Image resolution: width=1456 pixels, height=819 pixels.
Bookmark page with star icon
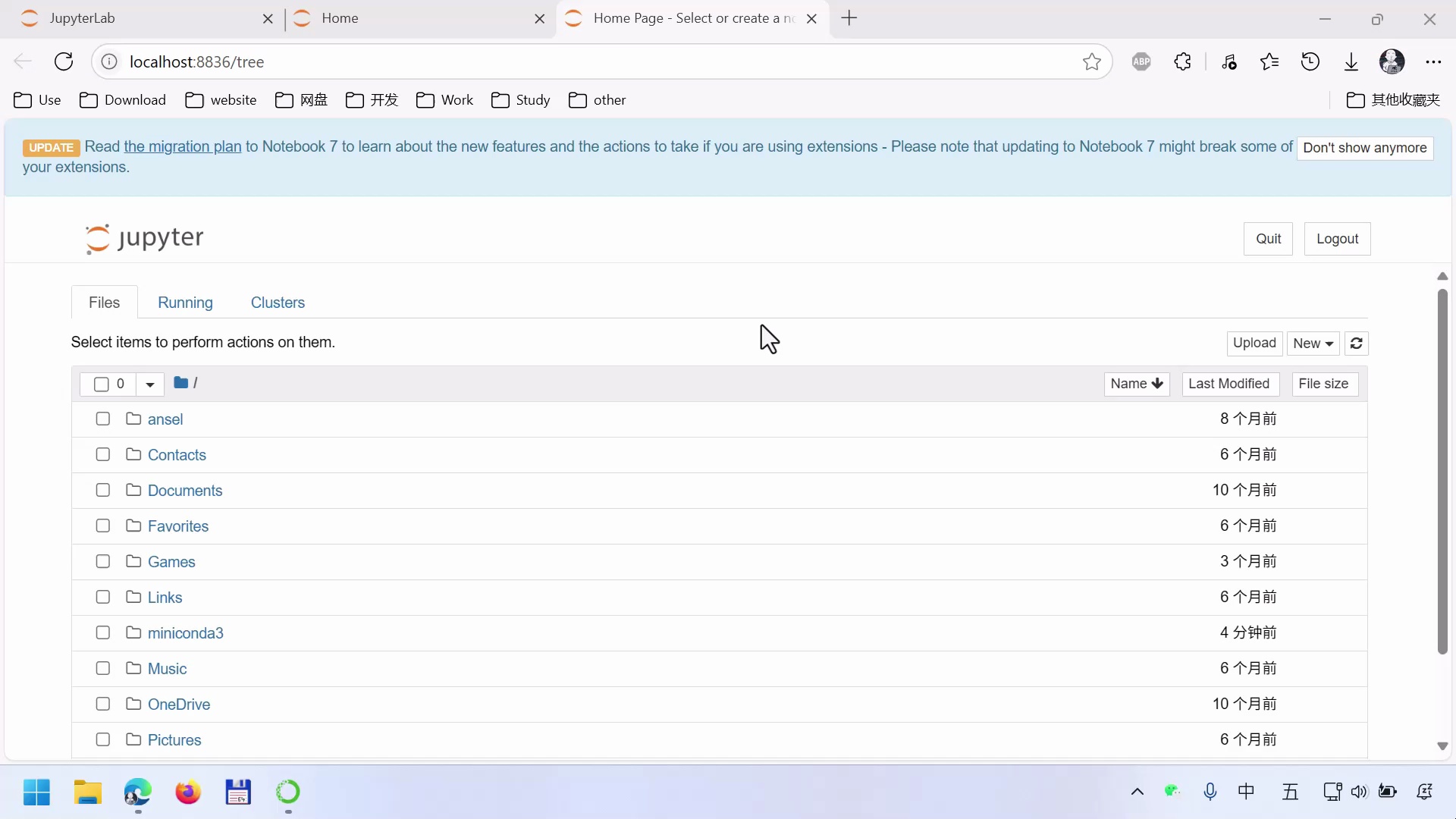[1091, 62]
